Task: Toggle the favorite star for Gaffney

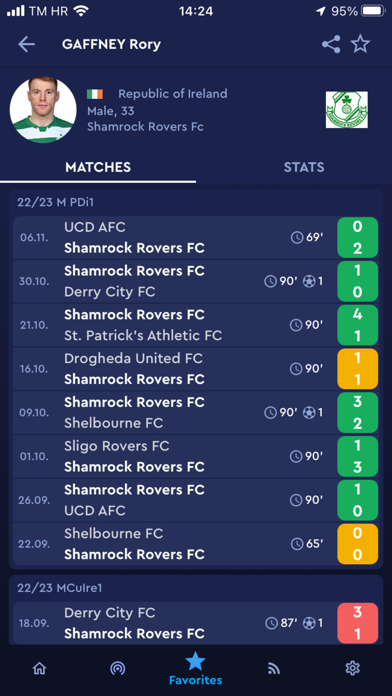Action: [x=360, y=44]
